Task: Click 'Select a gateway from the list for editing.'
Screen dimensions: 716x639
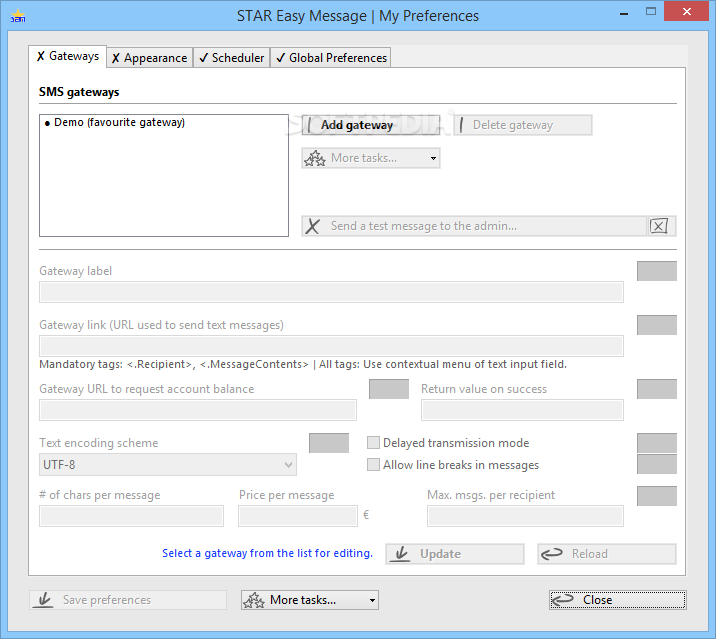Action: coord(268,553)
